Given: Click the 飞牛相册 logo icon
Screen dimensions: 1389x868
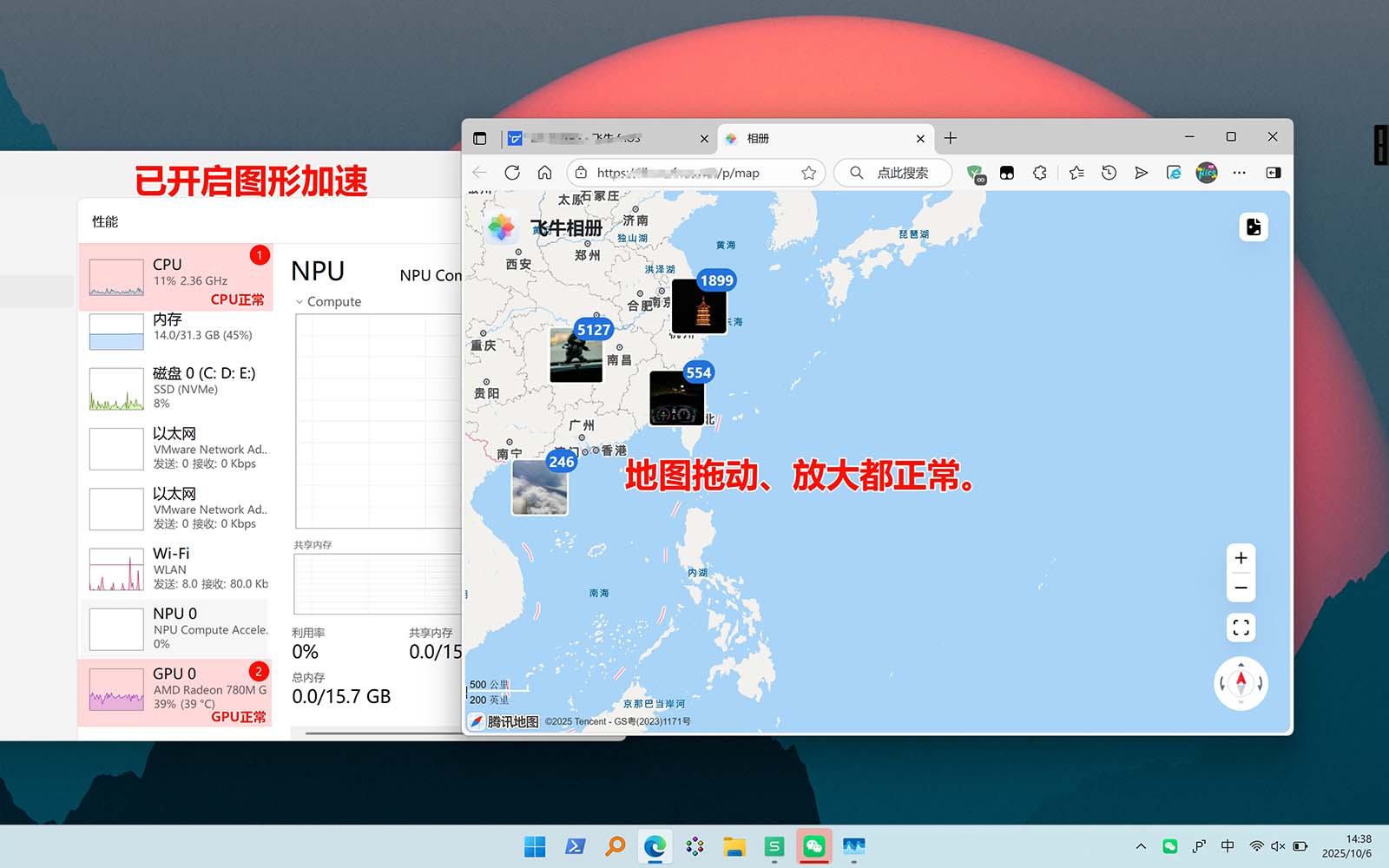Looking at the screenshot, I should coord(502,228).
